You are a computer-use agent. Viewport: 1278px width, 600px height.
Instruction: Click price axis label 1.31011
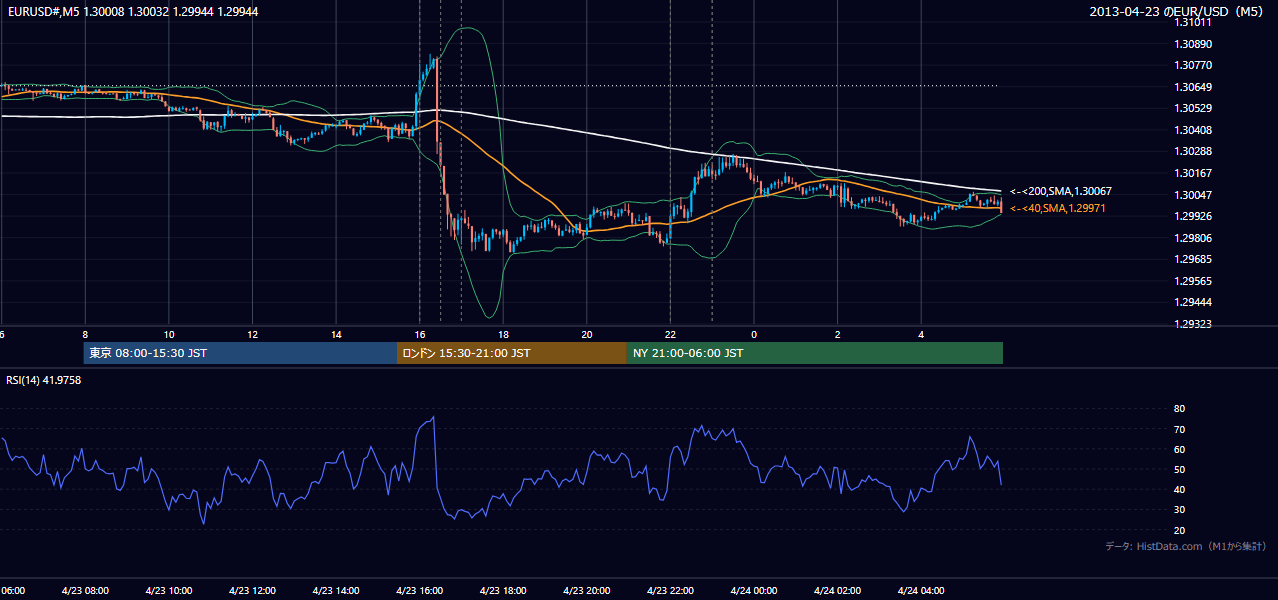click(x=1193, y=23)
